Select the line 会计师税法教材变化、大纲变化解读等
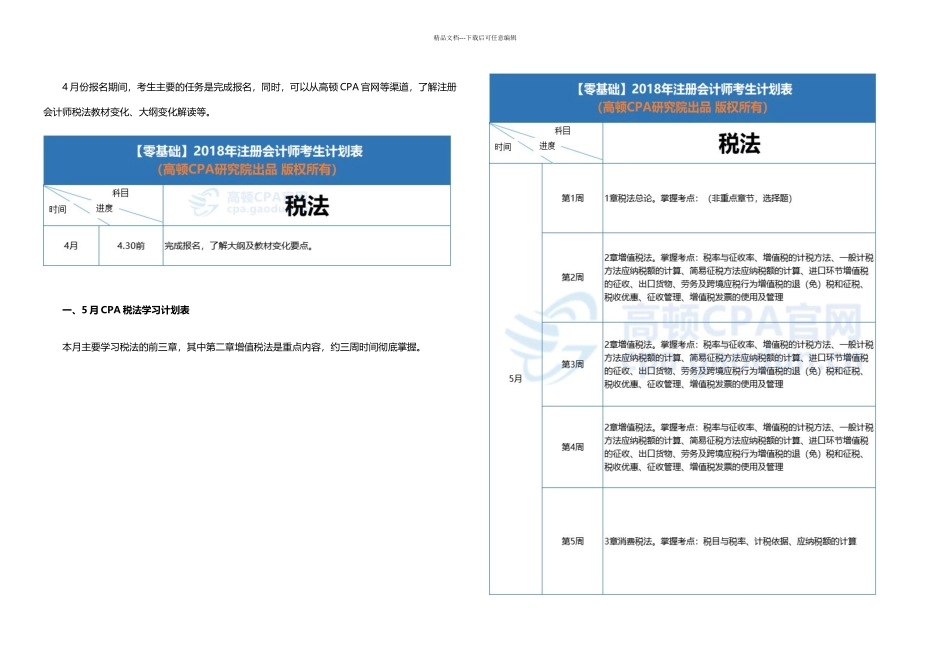Image resolution: width=950 pixels, height=672 pixels. coord(127,112)
